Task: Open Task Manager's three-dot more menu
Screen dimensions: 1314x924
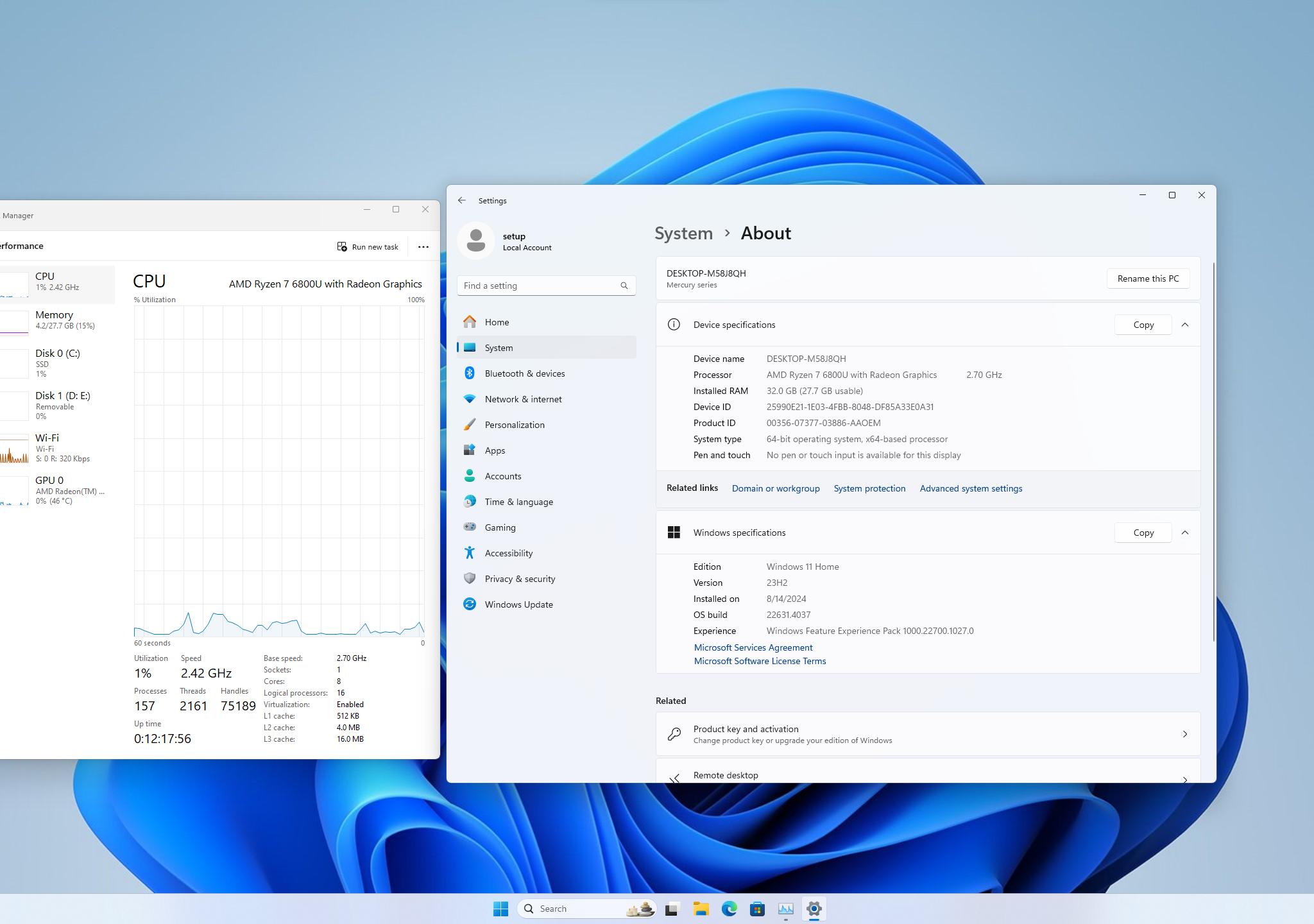Action: [x=423, y=247]
